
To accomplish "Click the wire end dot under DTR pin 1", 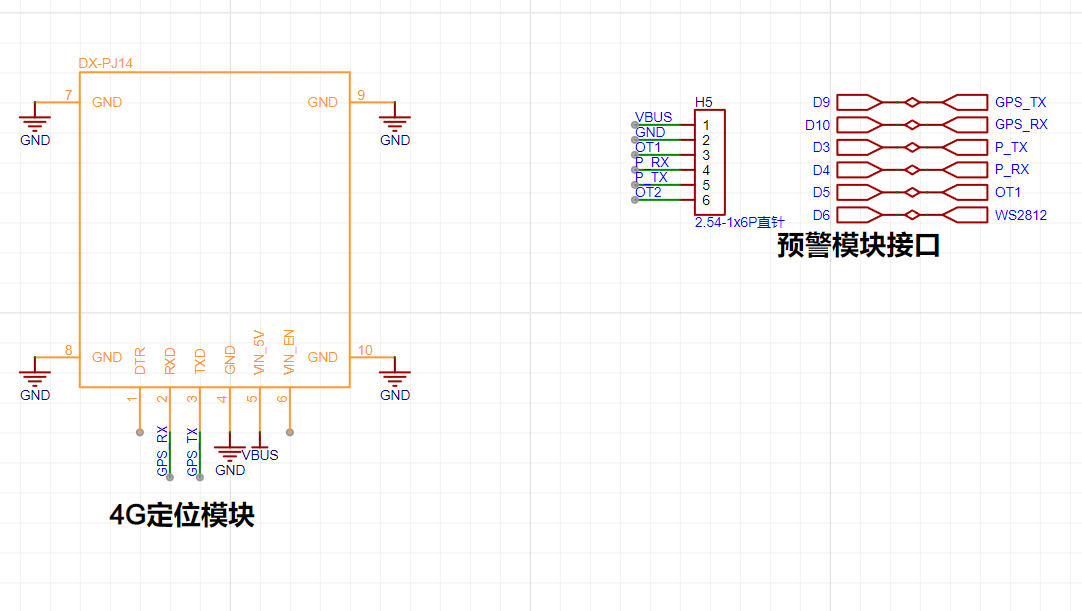I will (140, 432).
